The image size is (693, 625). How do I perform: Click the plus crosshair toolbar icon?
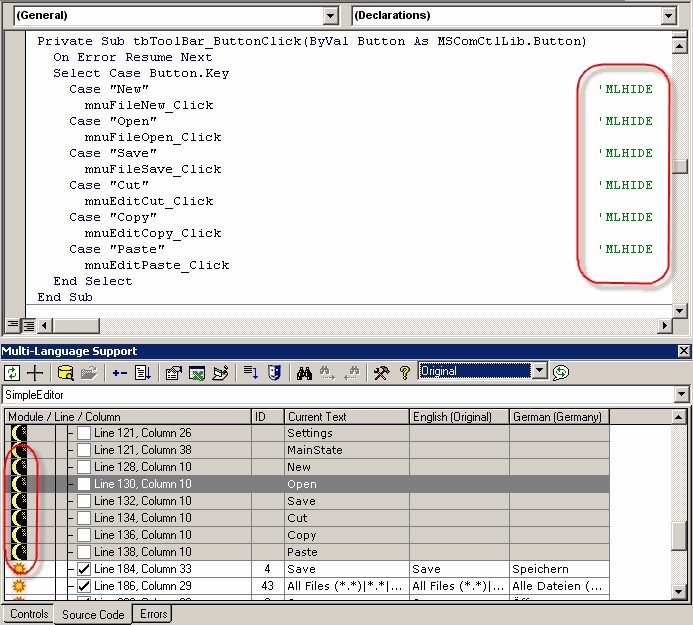[36, 372]
